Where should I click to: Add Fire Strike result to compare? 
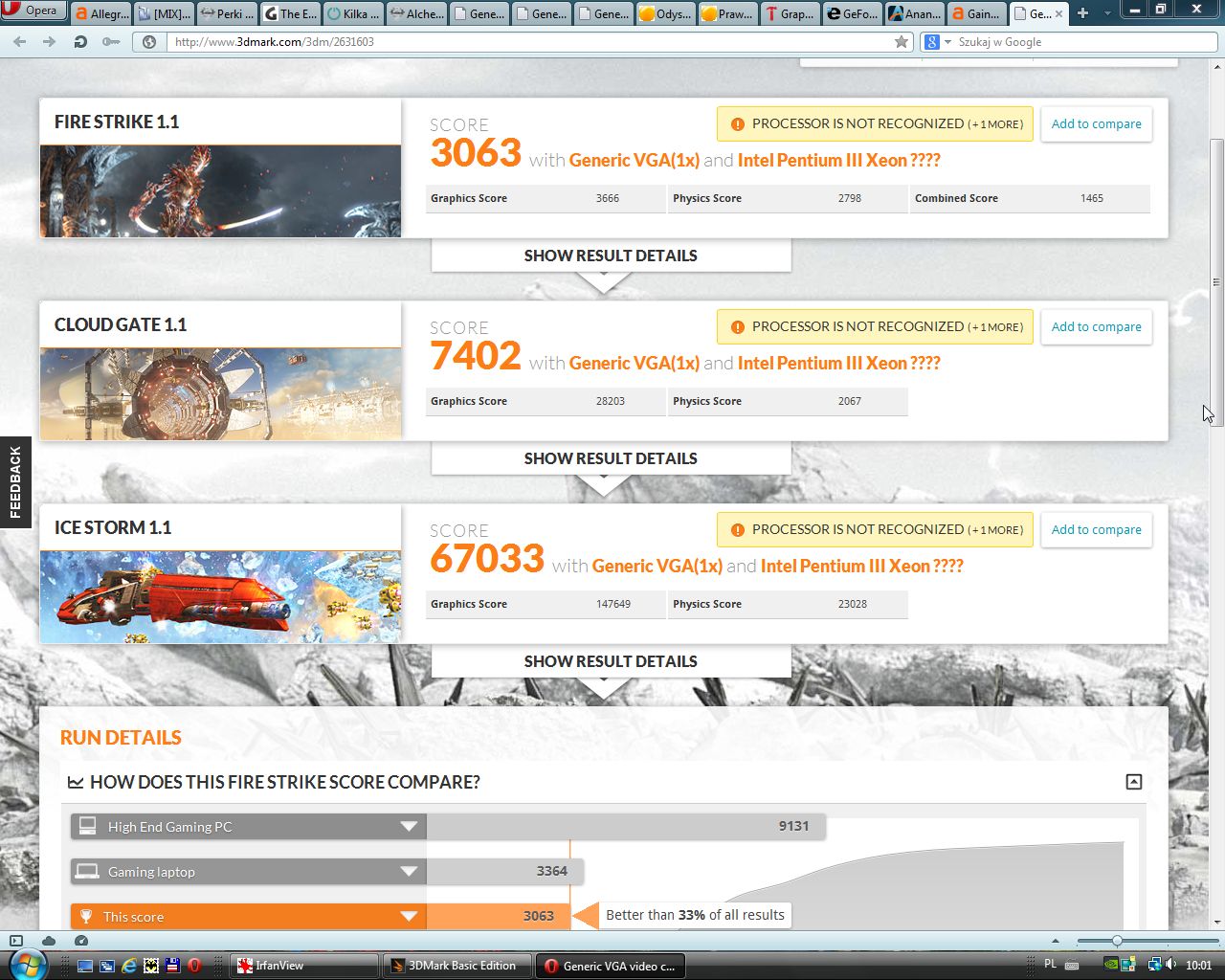coord(1096,123)
